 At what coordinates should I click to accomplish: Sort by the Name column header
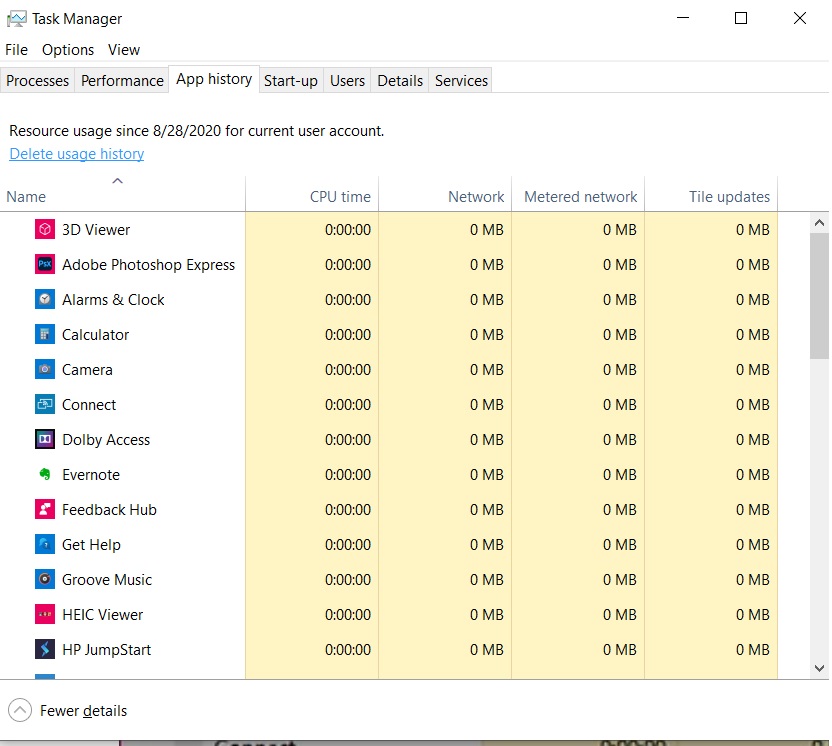click(26, 197)
